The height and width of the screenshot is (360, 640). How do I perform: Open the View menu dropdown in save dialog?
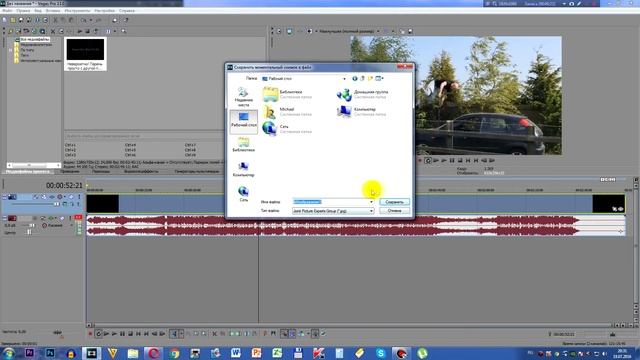[379, 78]
